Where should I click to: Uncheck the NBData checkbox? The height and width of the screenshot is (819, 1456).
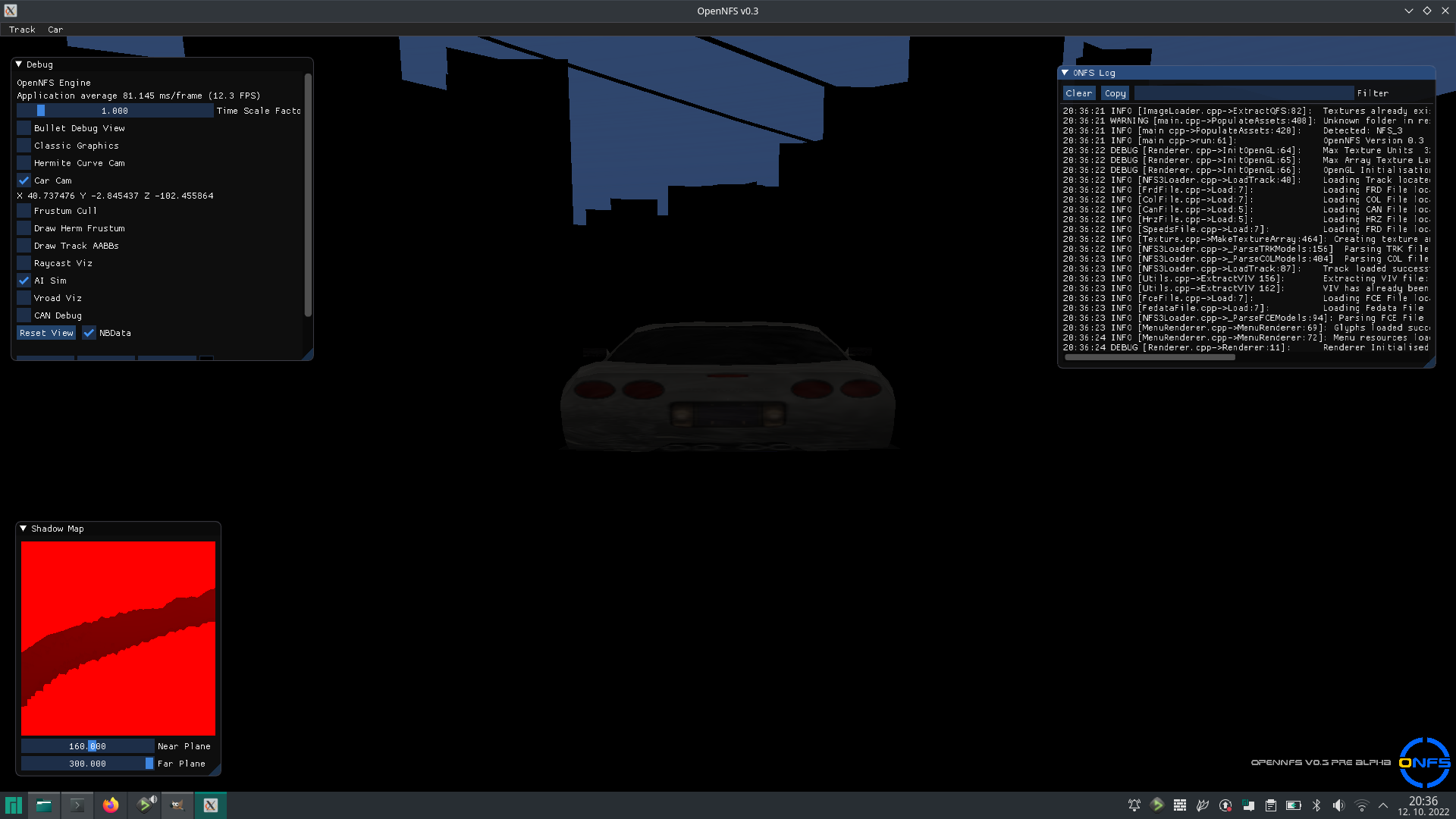(89, 332)
